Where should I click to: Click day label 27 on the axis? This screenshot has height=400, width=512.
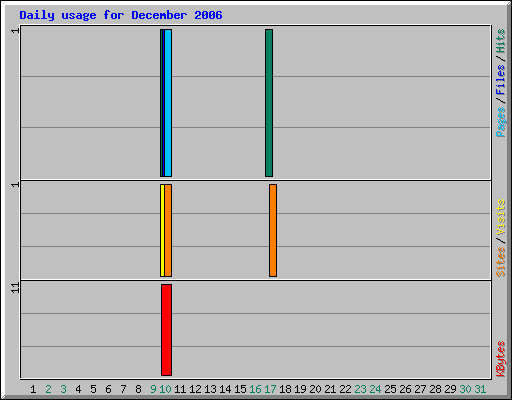[420, 389]
